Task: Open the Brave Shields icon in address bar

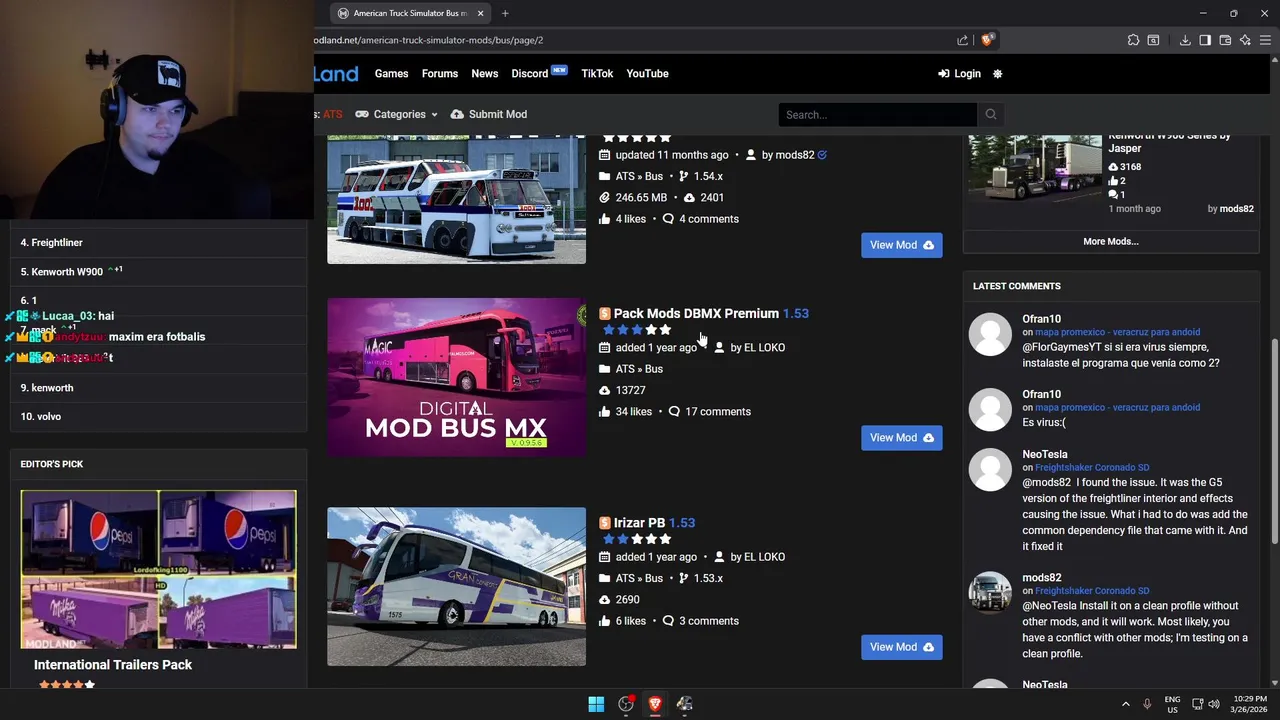Action: (987, 40)
